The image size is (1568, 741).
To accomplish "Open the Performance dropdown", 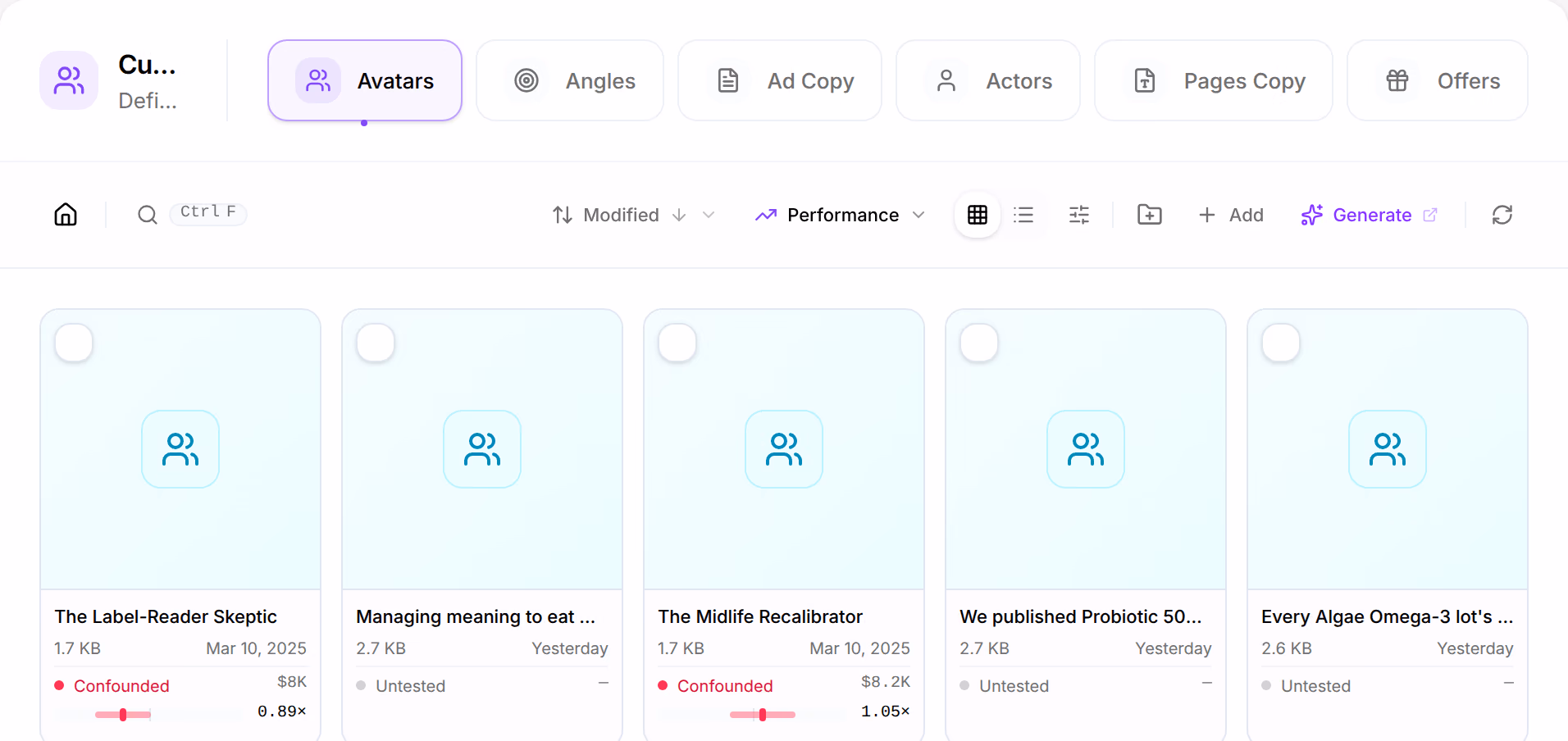I will [x=841, y=215].
